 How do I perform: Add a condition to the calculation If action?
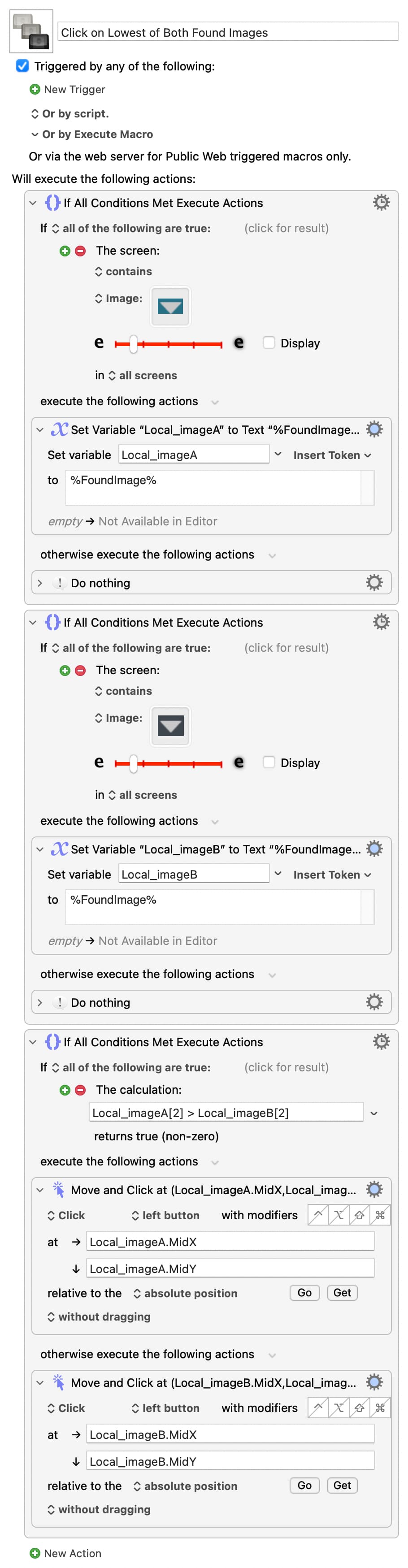tap(65, 1090)
